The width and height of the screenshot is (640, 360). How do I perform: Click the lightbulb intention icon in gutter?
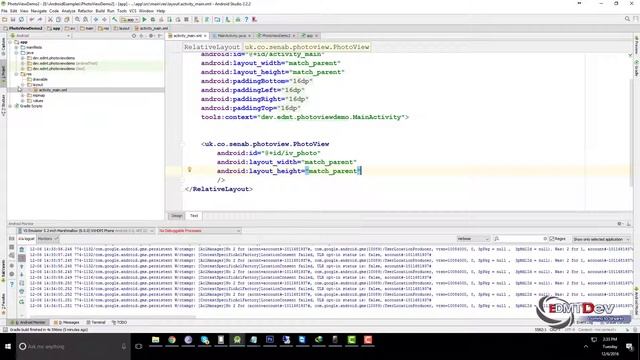pos(189,169)
